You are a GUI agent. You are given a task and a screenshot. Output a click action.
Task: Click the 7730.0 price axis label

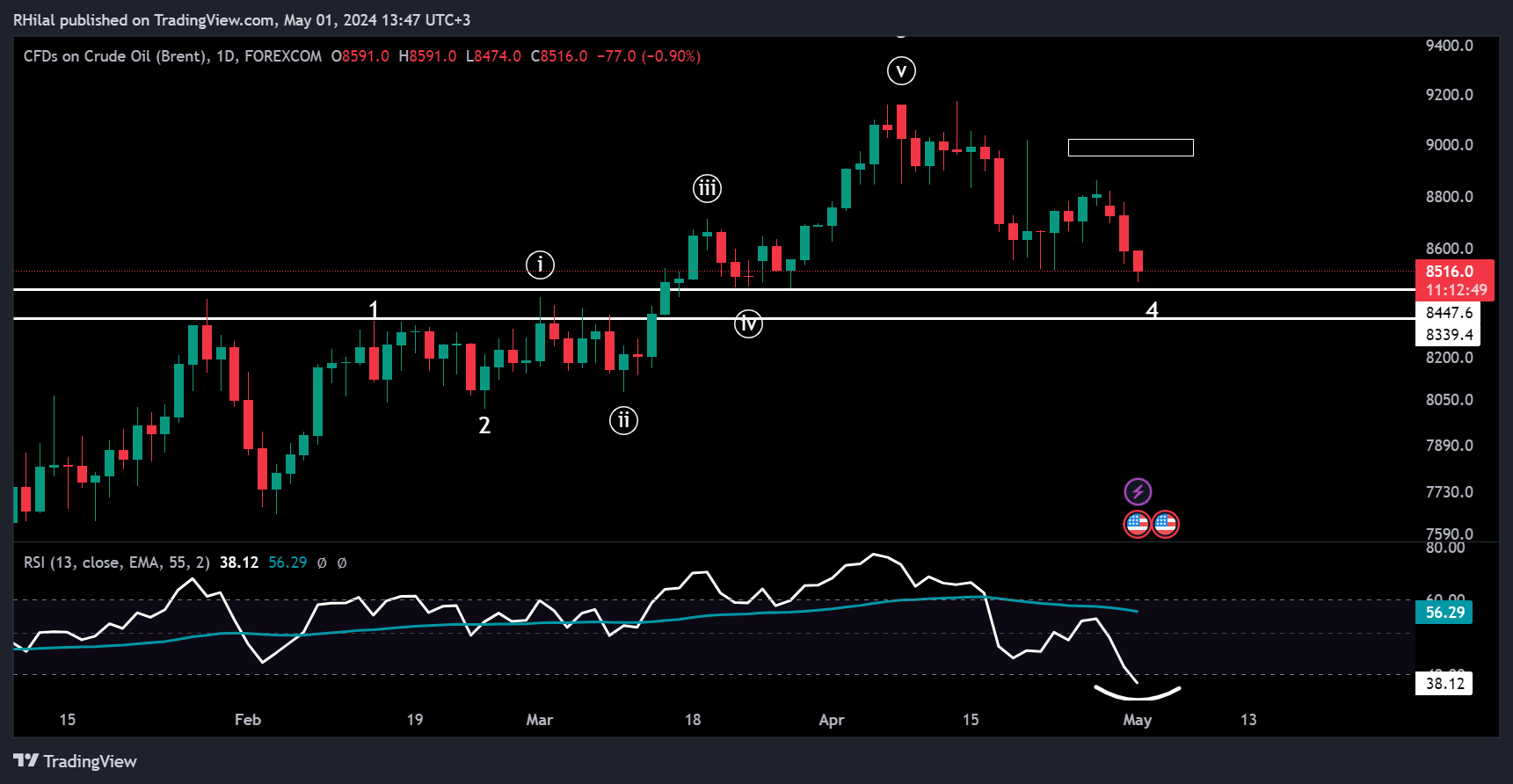tap(1449, 492)
